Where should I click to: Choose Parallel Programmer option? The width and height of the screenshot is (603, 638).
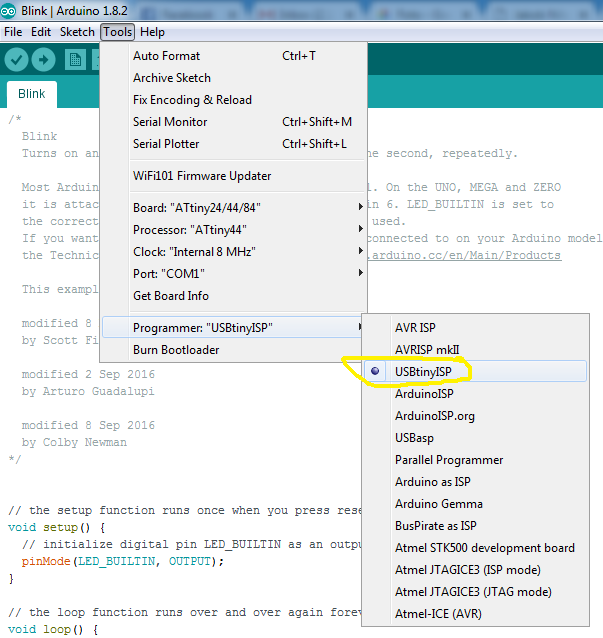tap(475, 460)
